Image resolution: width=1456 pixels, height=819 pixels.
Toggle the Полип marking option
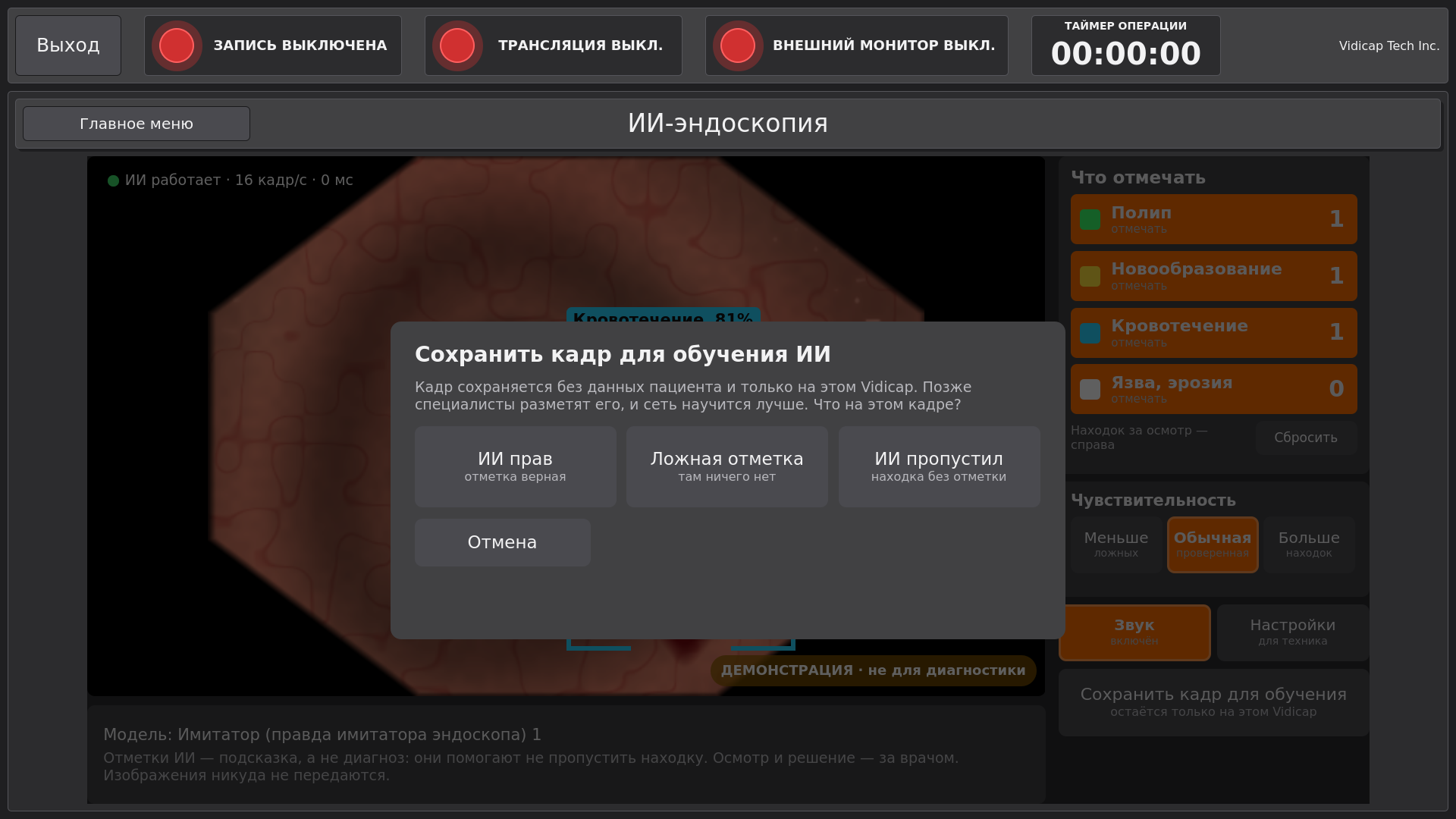tap(1213, 219)
